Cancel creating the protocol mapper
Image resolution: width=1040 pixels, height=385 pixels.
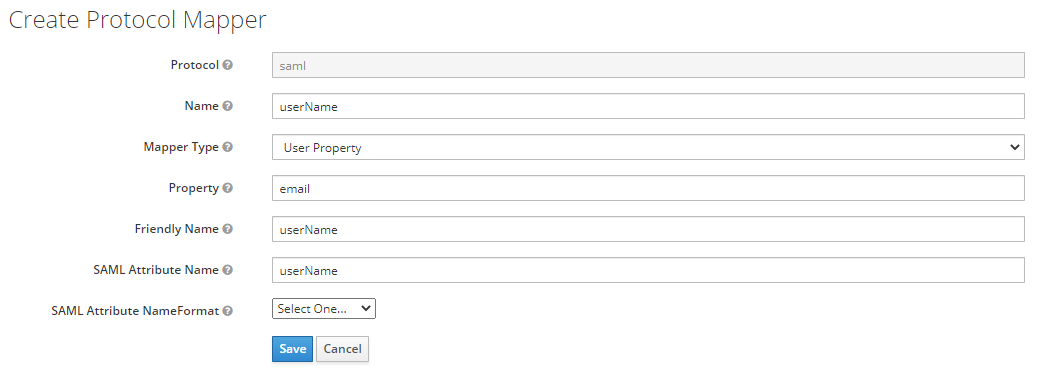coord(342,349)
